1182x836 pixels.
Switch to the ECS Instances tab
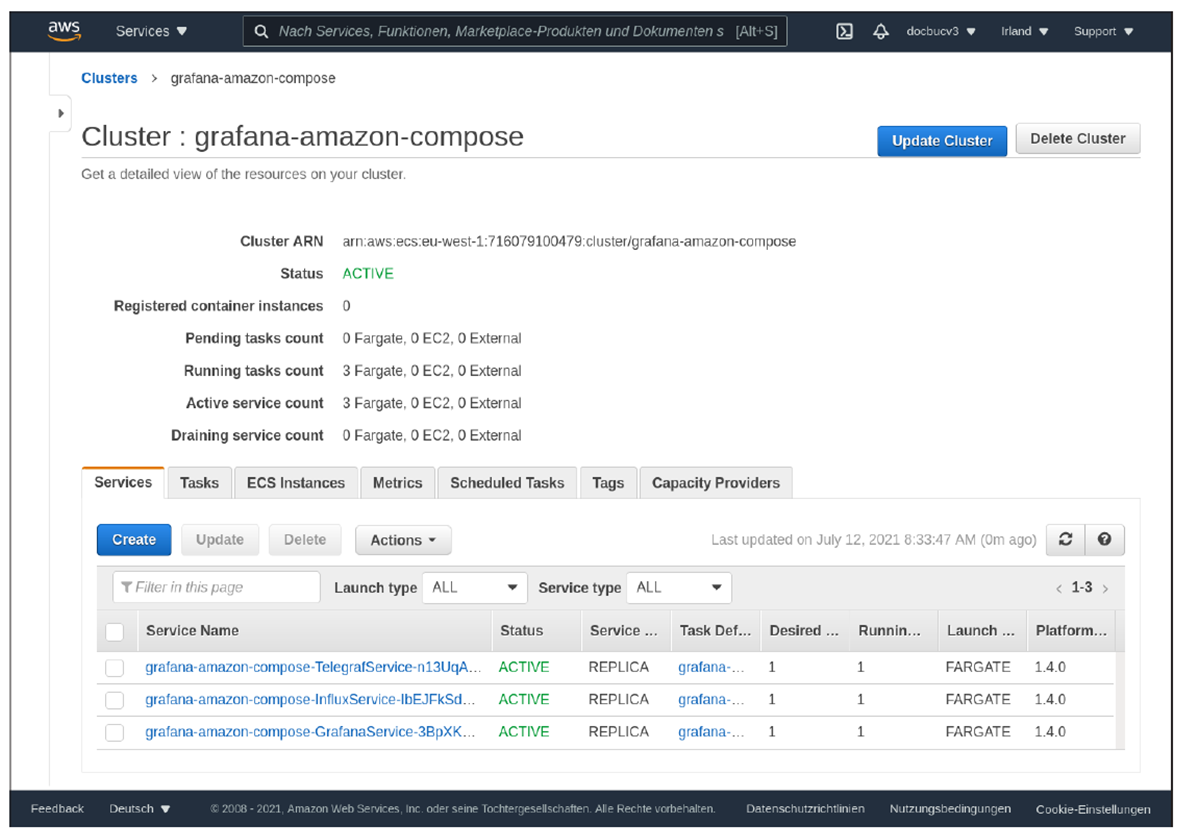[296, 483]
